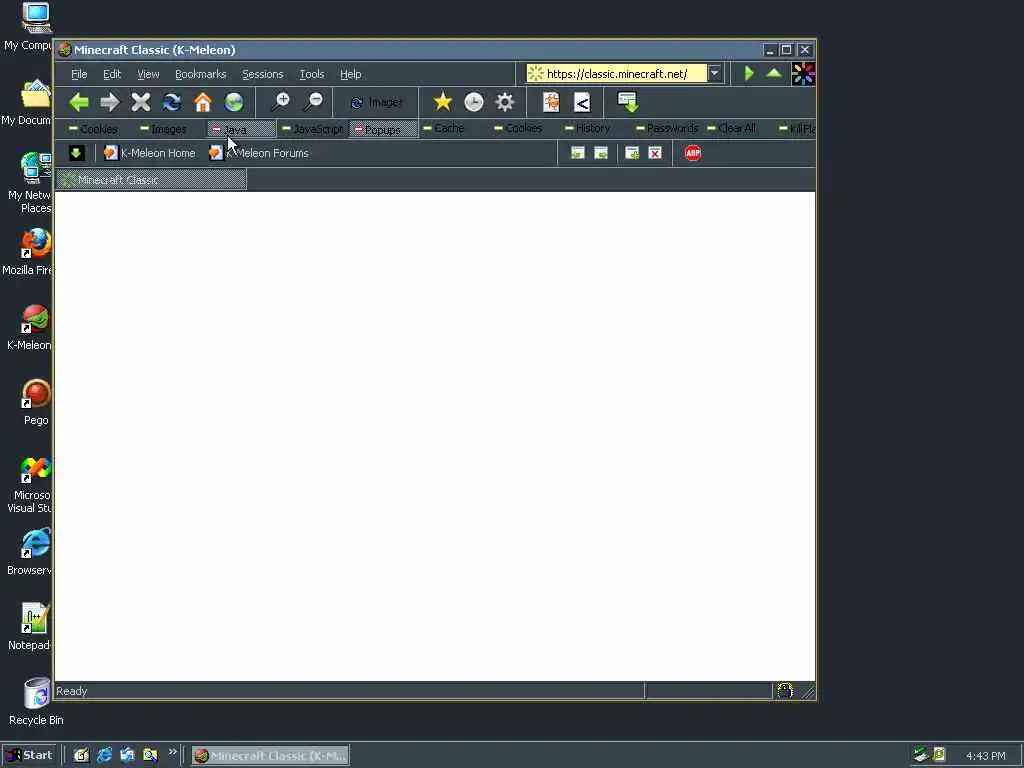Click the Minecraft Classic taskbar button
Screen dimensions: 1024x768
pyautogui.click(x=270, y=756)
